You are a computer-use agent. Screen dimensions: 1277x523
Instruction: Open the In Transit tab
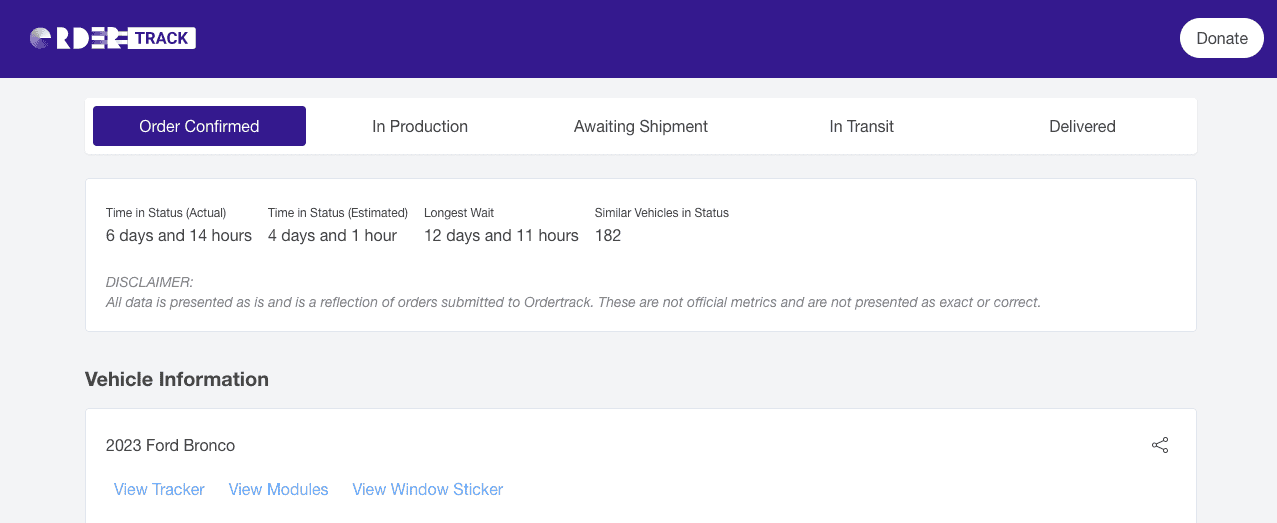click(x=861, y=126)
